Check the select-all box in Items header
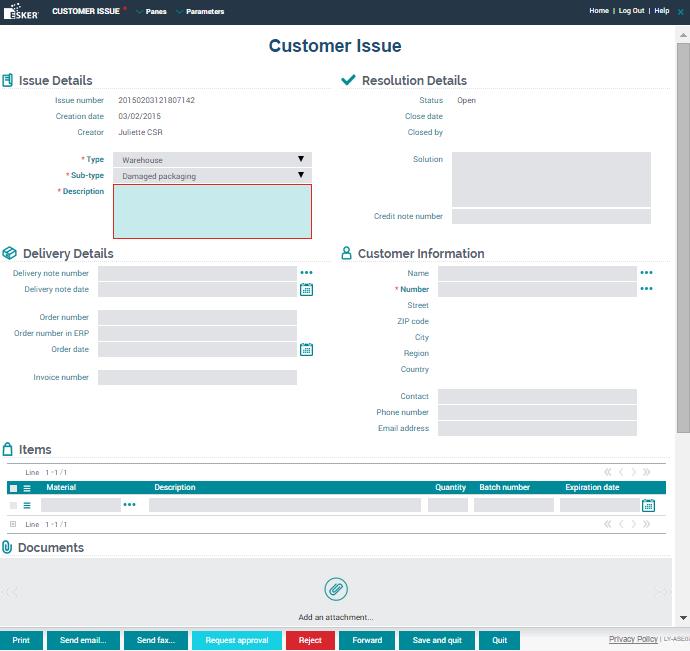690x651 pixels. coord(13,488)
